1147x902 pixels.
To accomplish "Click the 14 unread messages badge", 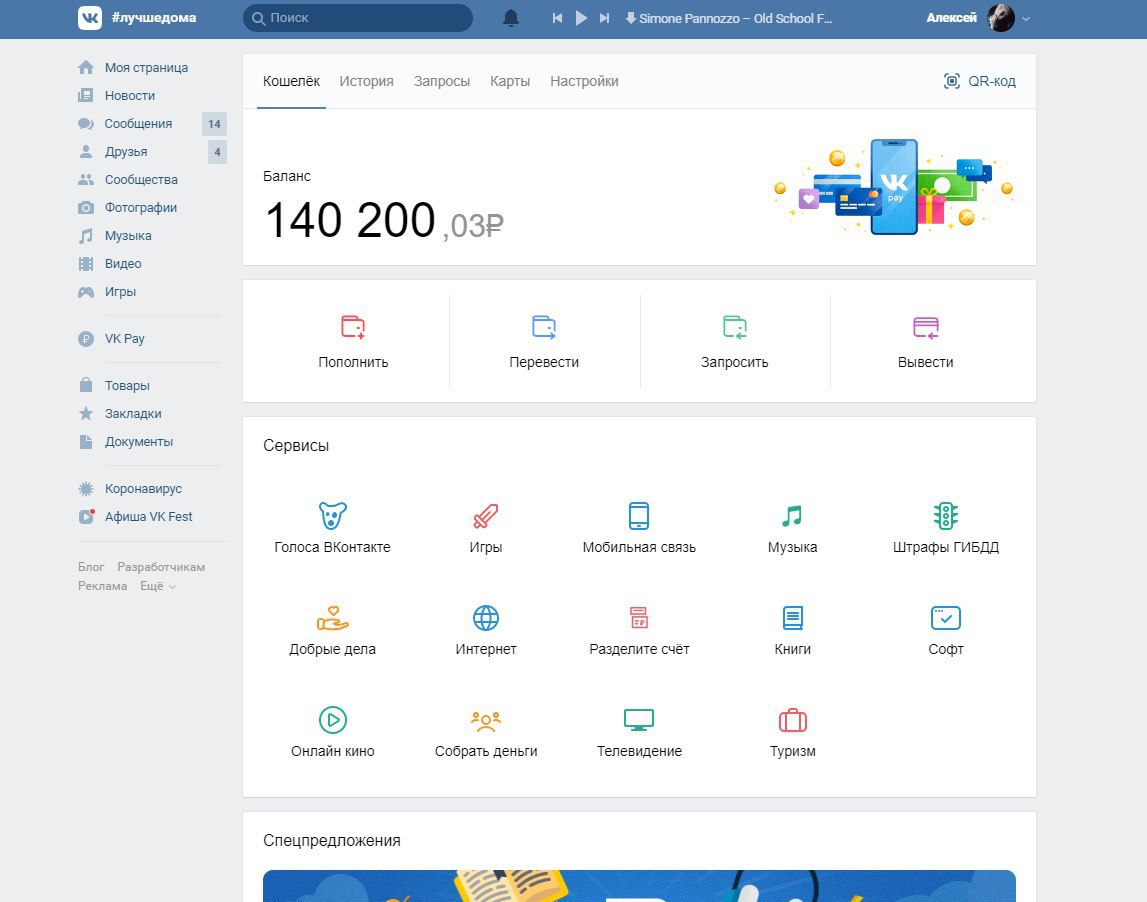I will point(214,124).
